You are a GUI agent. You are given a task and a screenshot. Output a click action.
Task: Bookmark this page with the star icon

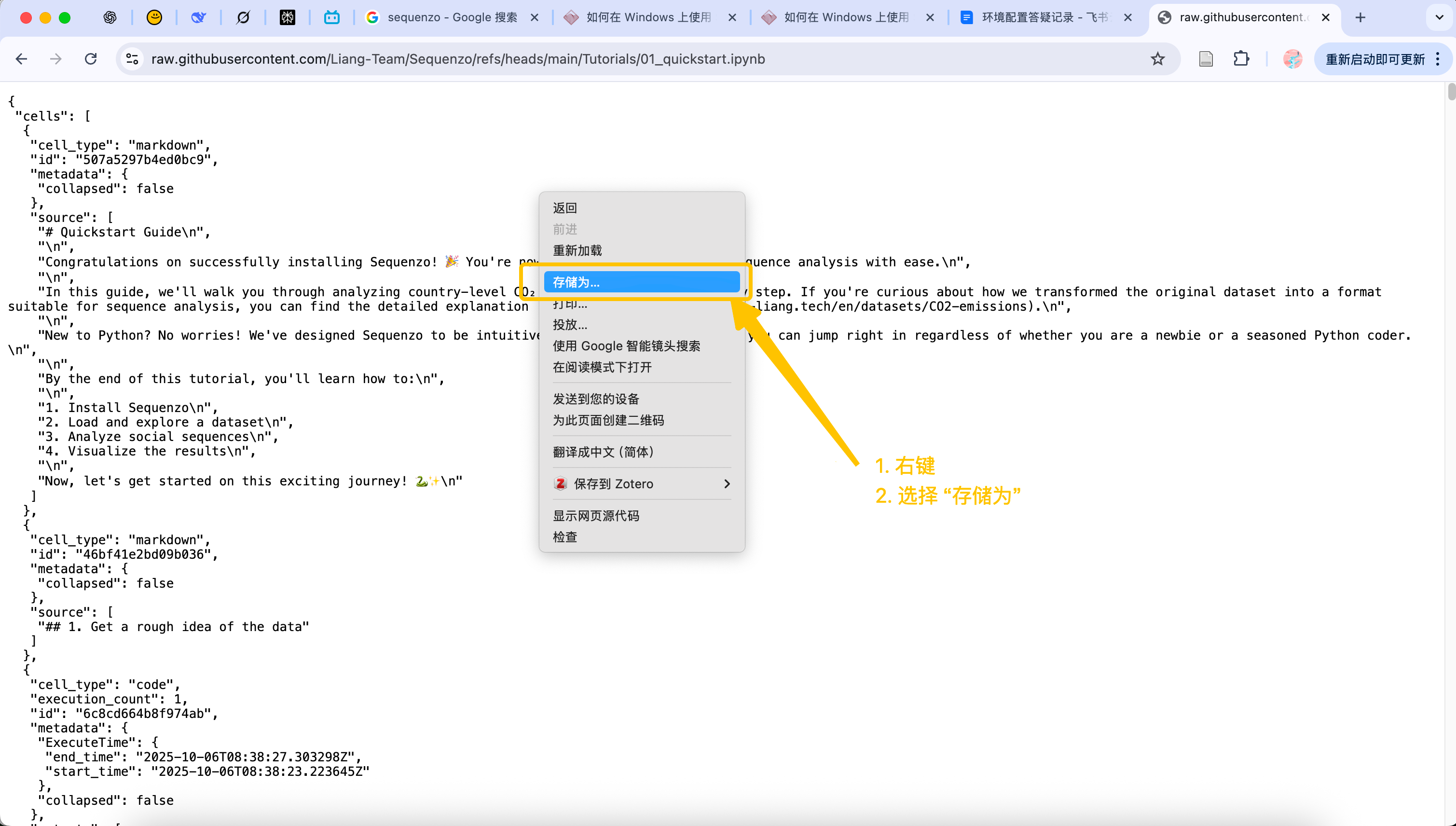click(1158, 59)
